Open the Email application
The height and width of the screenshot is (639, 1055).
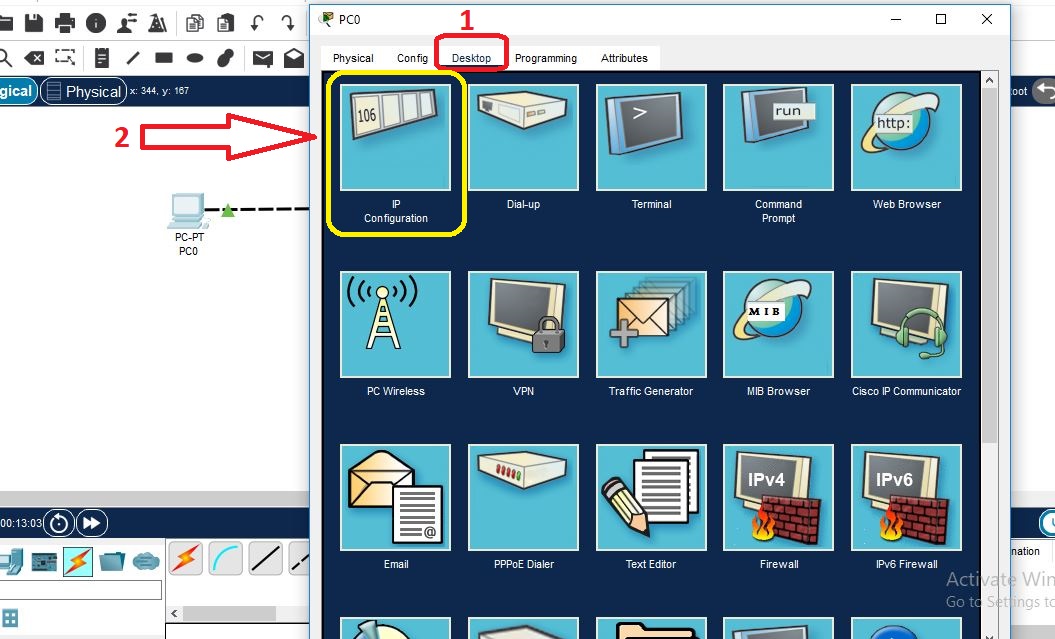coord(395,497)
